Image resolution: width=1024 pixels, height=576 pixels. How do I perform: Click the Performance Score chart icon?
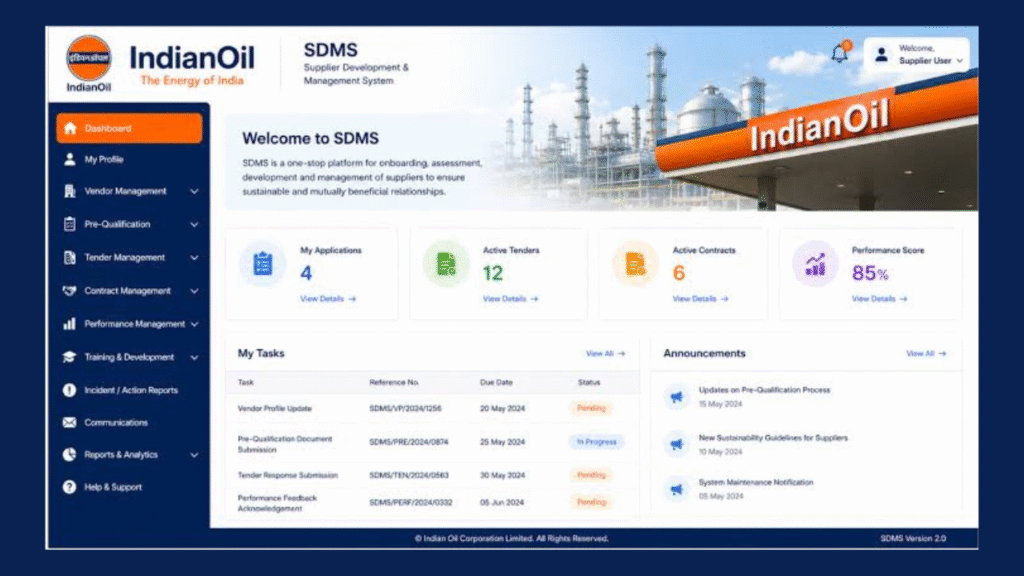[x=815, y=264]
